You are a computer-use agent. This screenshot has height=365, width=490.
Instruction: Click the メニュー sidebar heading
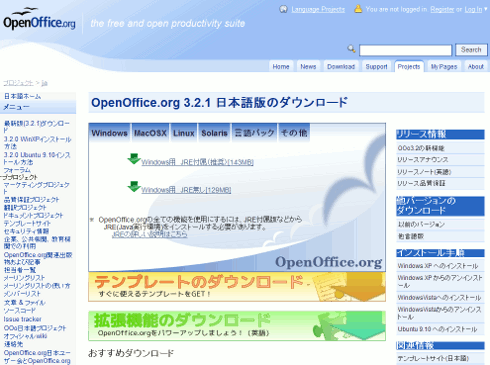point(38,107)
